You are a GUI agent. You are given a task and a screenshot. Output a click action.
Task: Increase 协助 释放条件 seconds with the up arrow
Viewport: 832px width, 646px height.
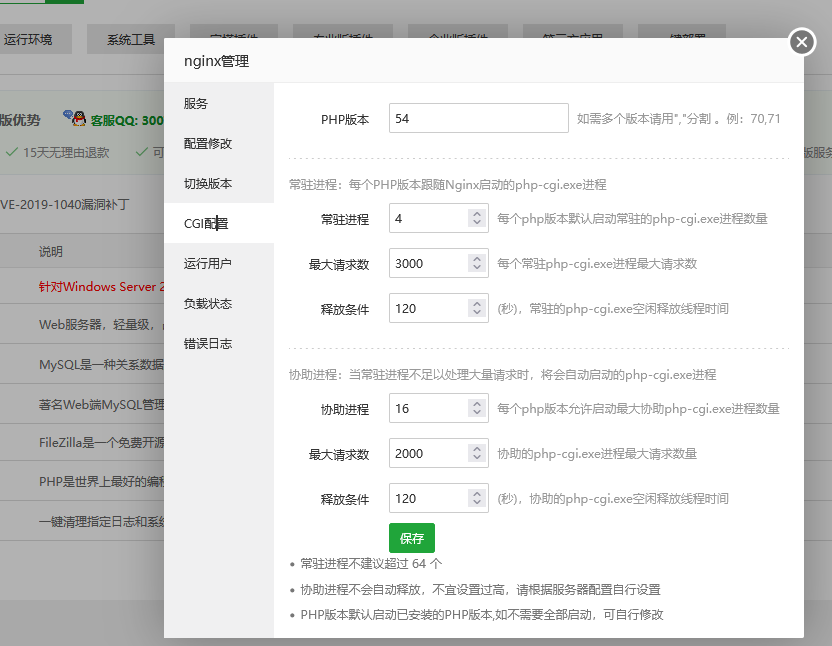[x=476, y=494]
